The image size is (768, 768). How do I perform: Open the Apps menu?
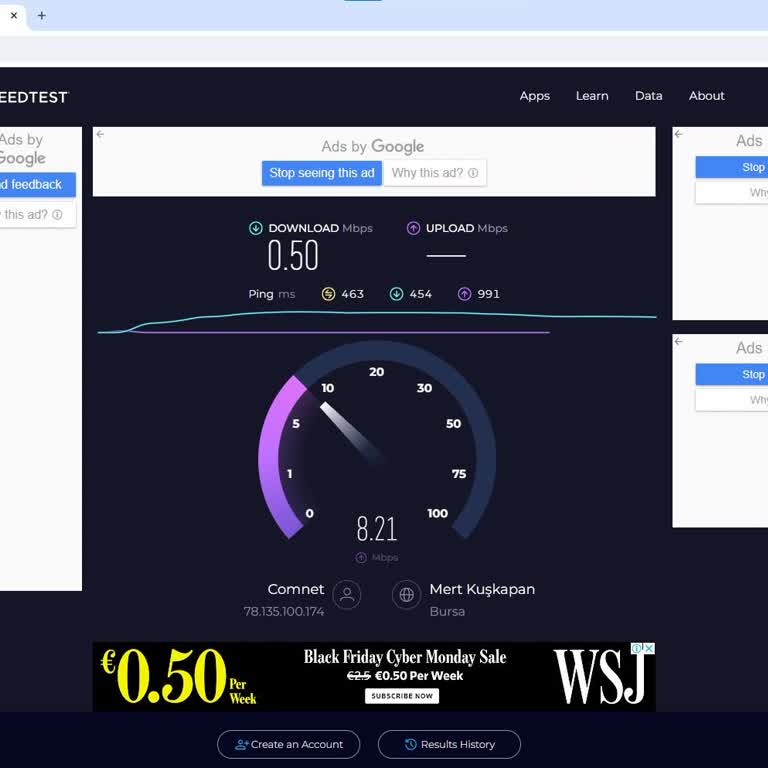[x=534, y=96]
